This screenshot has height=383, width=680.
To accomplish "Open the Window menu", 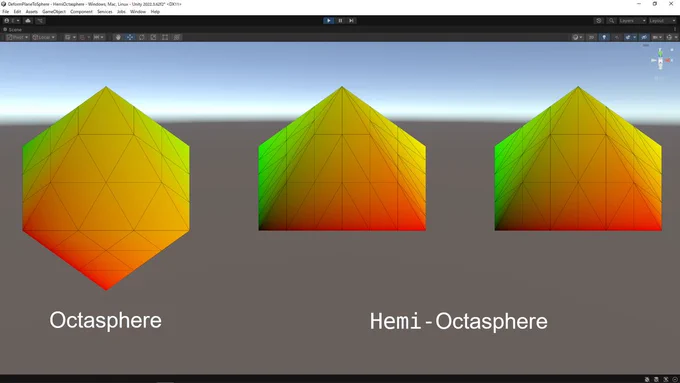I will (x=138, y=12).
